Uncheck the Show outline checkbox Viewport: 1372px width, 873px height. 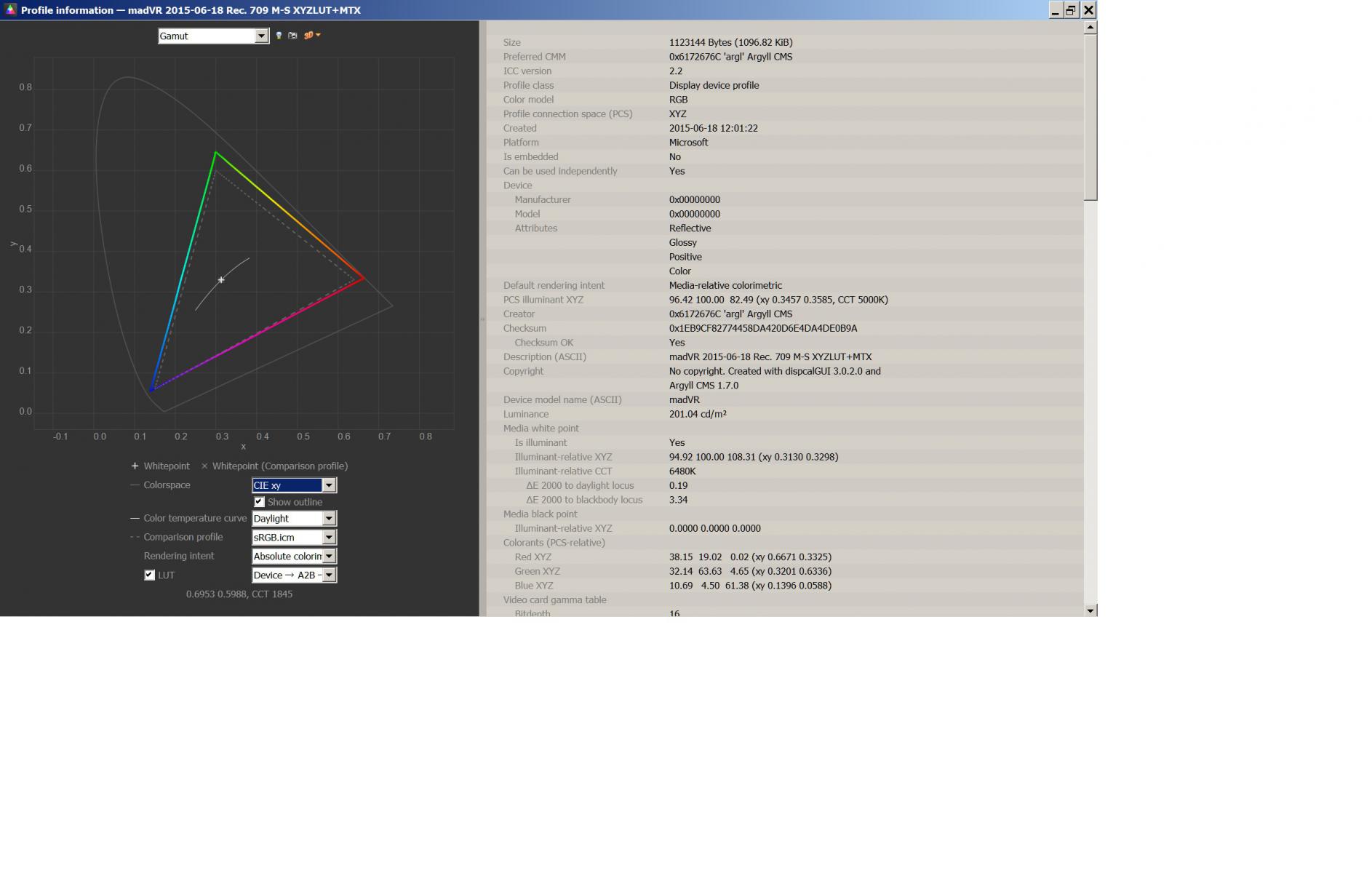(259, 502)
